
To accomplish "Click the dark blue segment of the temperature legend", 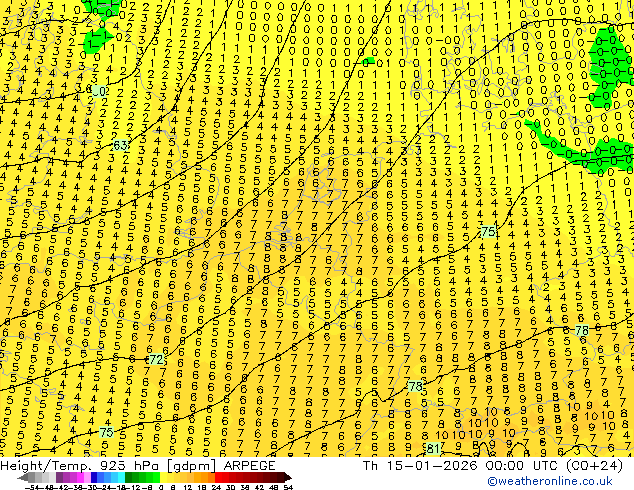I will pyautogui.click(x=94, y=477).
